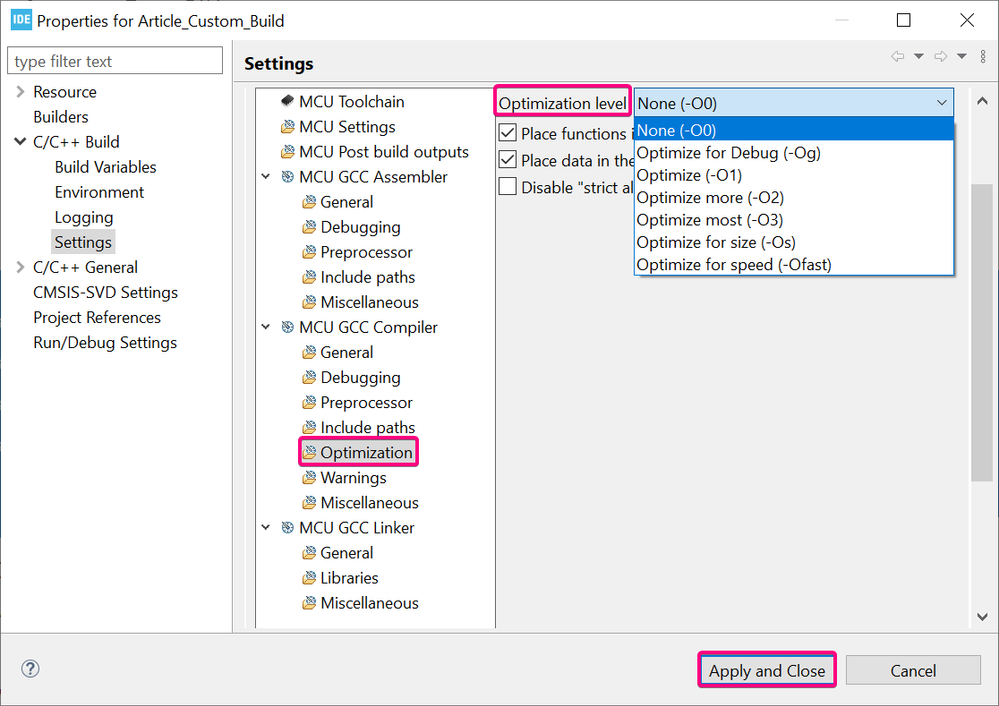
Task: Select Optimize for Debug (-Og) option
Action: click(728, 153)
